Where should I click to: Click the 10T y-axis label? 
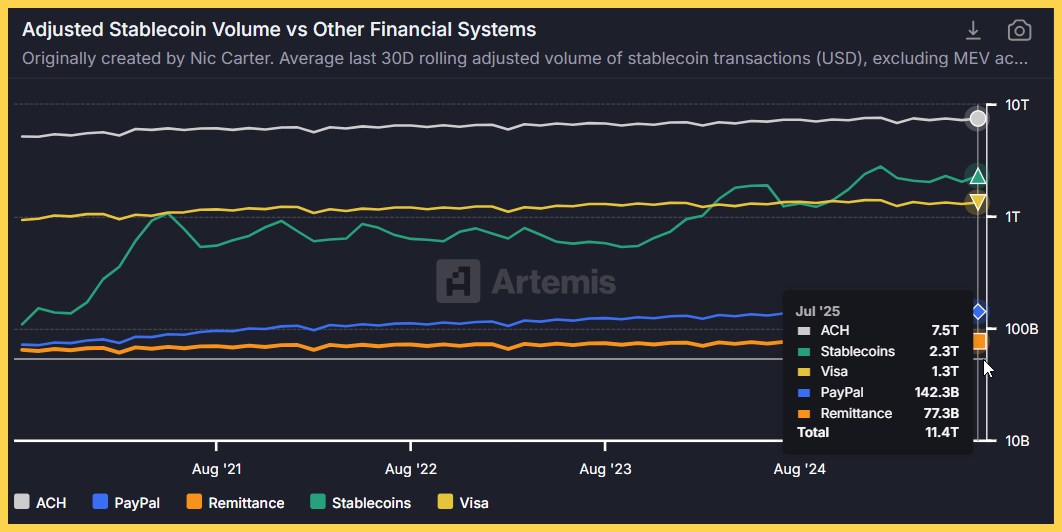(1017, 105)
